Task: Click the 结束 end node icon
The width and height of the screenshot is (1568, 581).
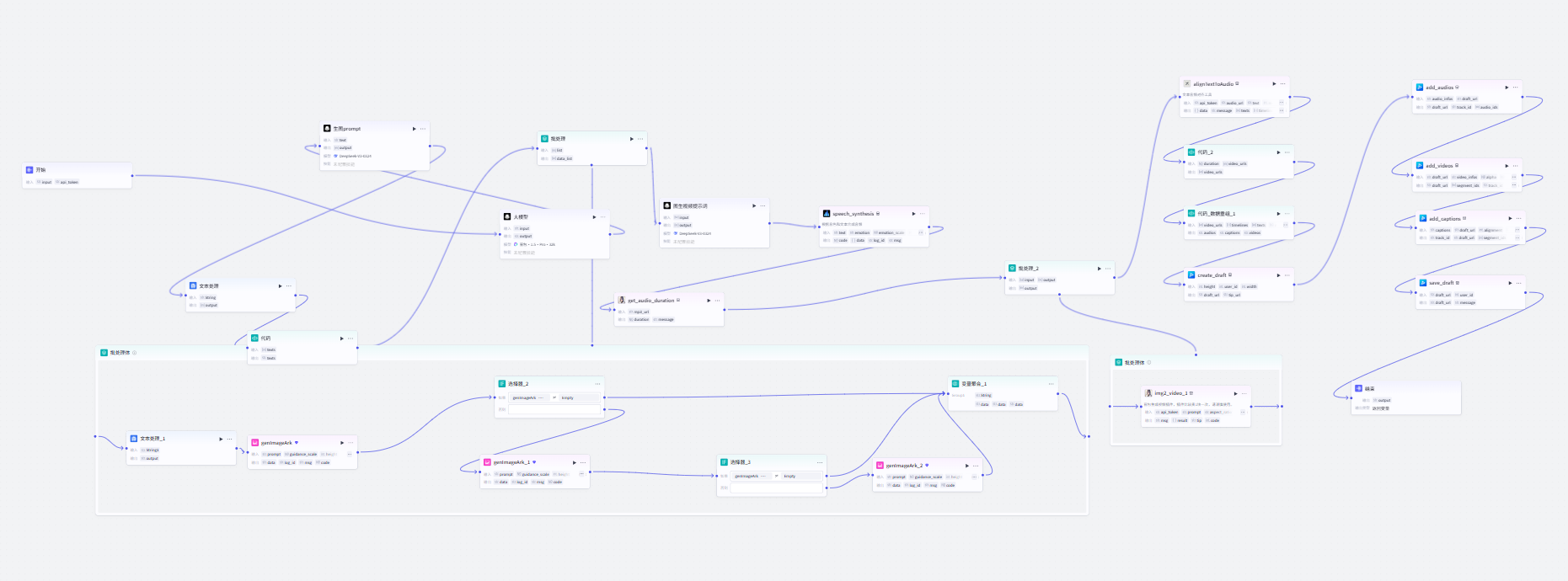Action: [x=1359, y=388]
